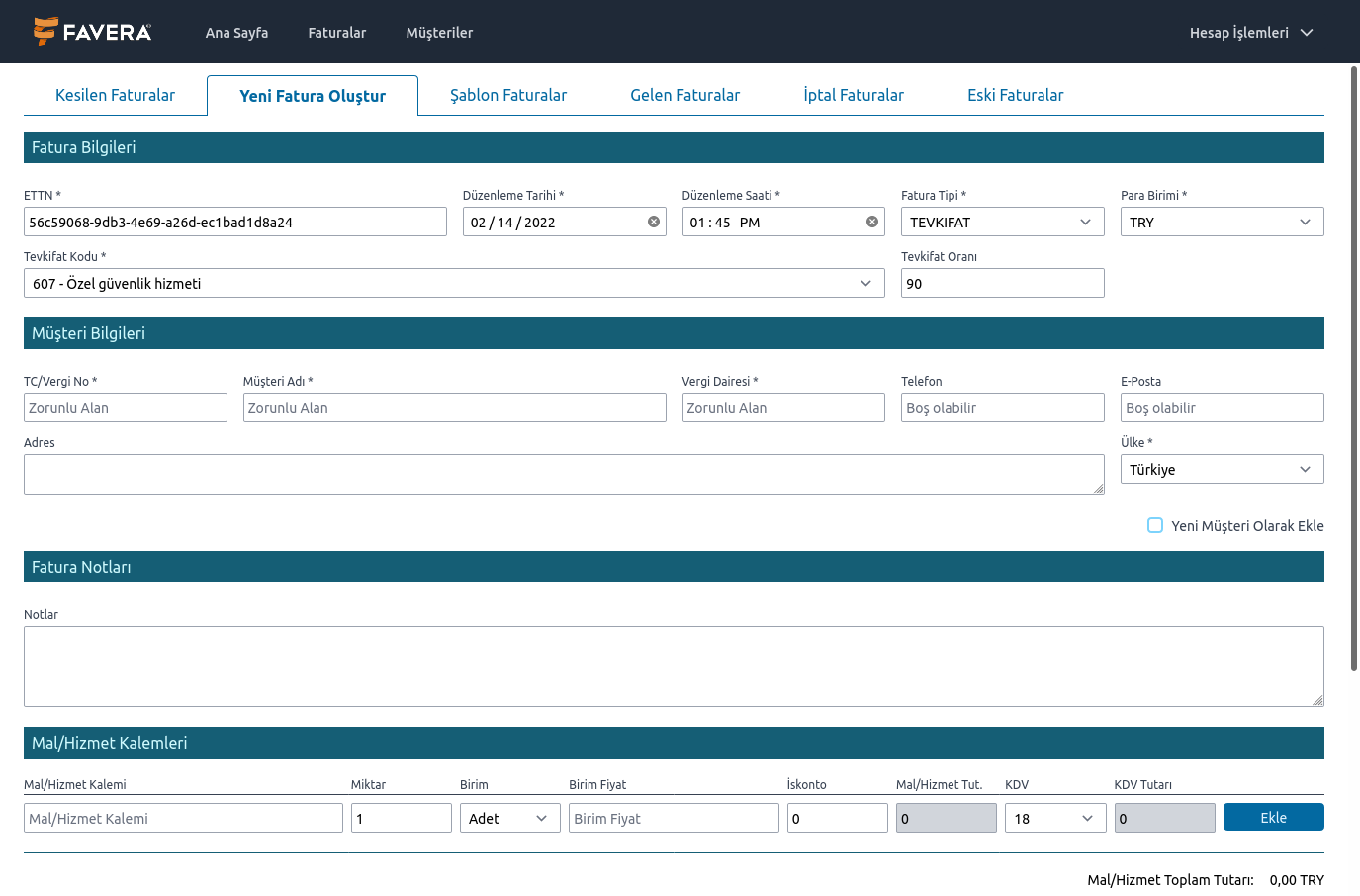Viewport: 1360px width, 896px height.
Task: Navigate to Müşteriler in top bar
Action: [439, 32]
